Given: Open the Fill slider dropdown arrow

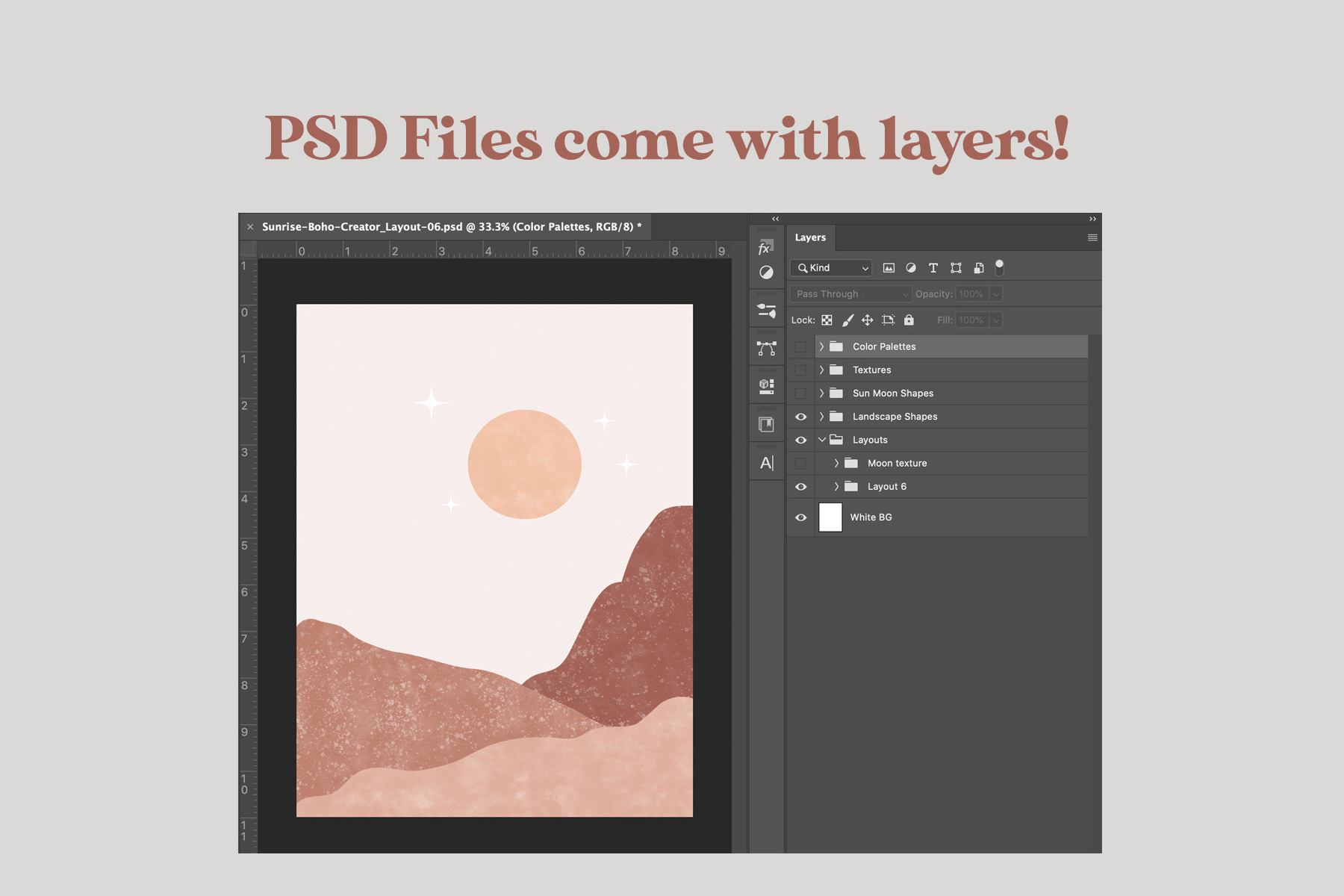Looking at the screenshot, I should [x=995, y=320].
